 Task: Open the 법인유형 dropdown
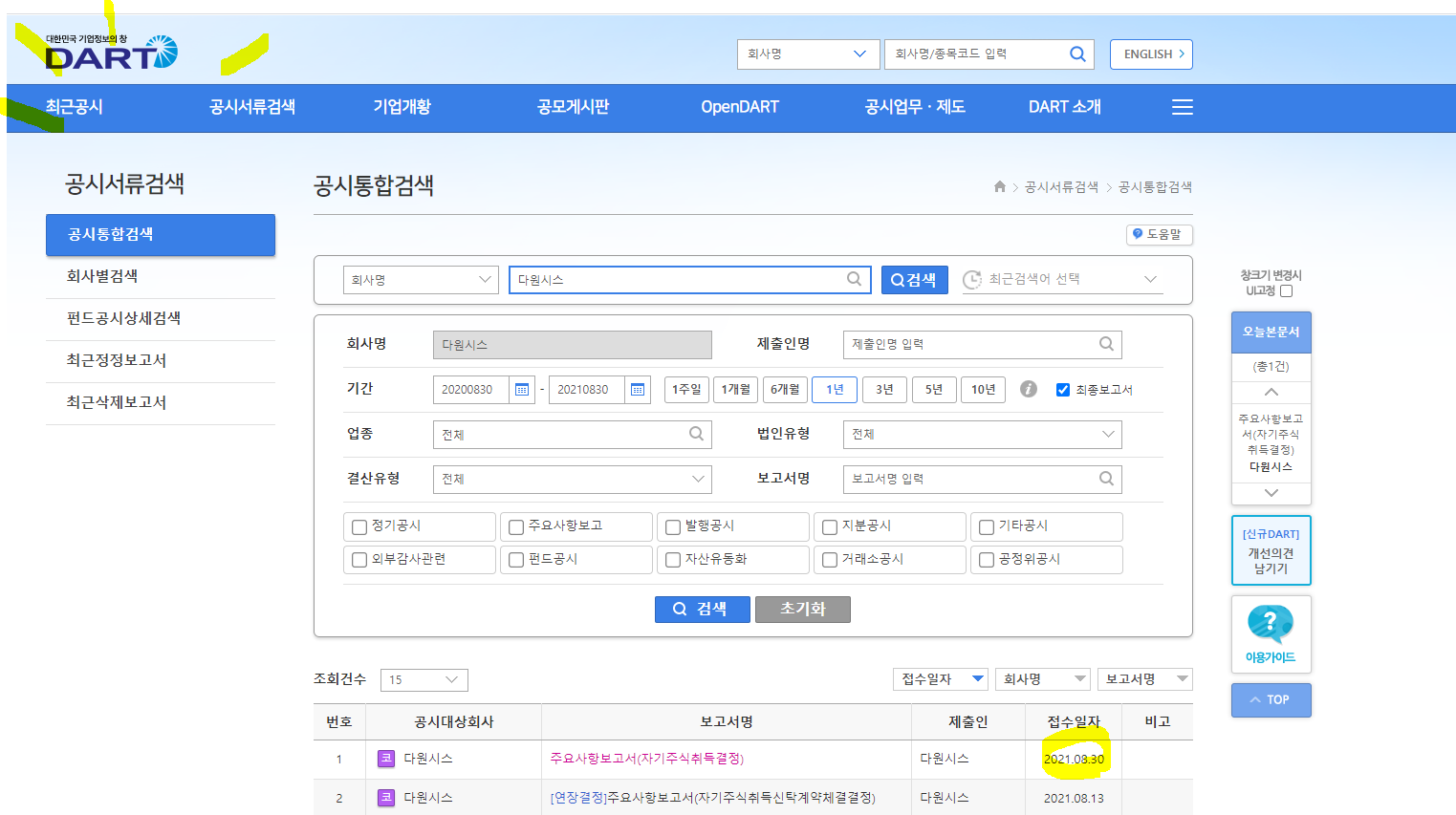coord(982,434)
